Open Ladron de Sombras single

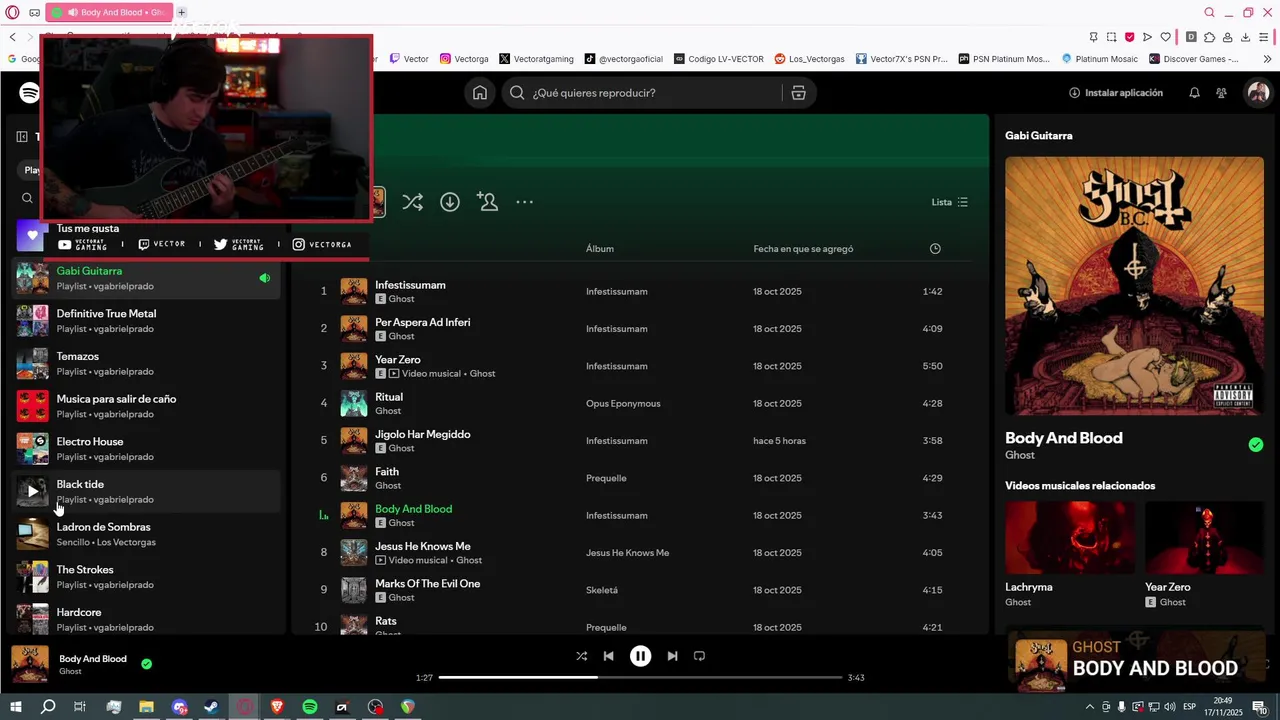coord(145,534)
